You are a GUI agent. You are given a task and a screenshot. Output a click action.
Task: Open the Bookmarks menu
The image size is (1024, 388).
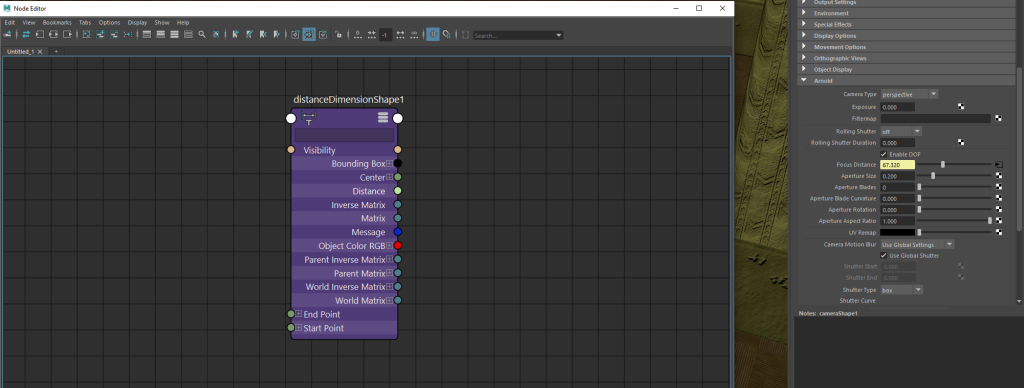pyautogui.click(x=57, y=22)
